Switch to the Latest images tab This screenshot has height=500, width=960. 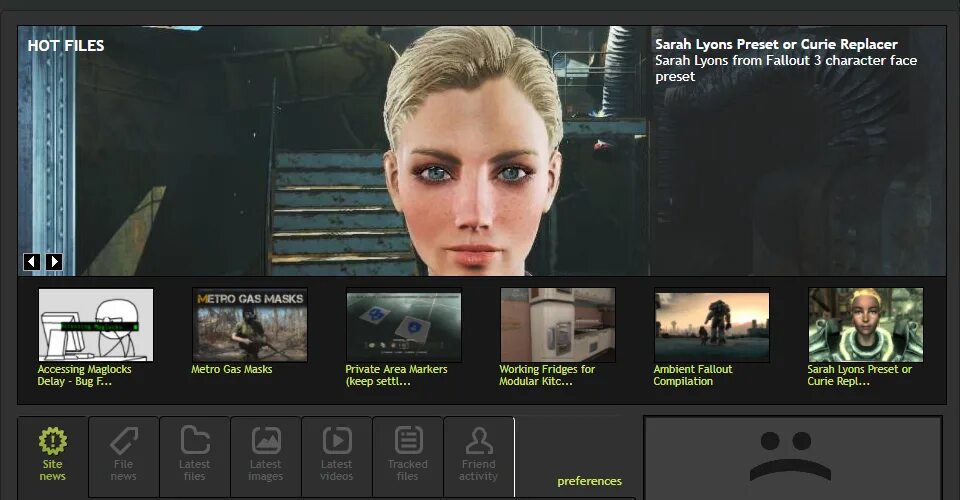click(266, 457)
